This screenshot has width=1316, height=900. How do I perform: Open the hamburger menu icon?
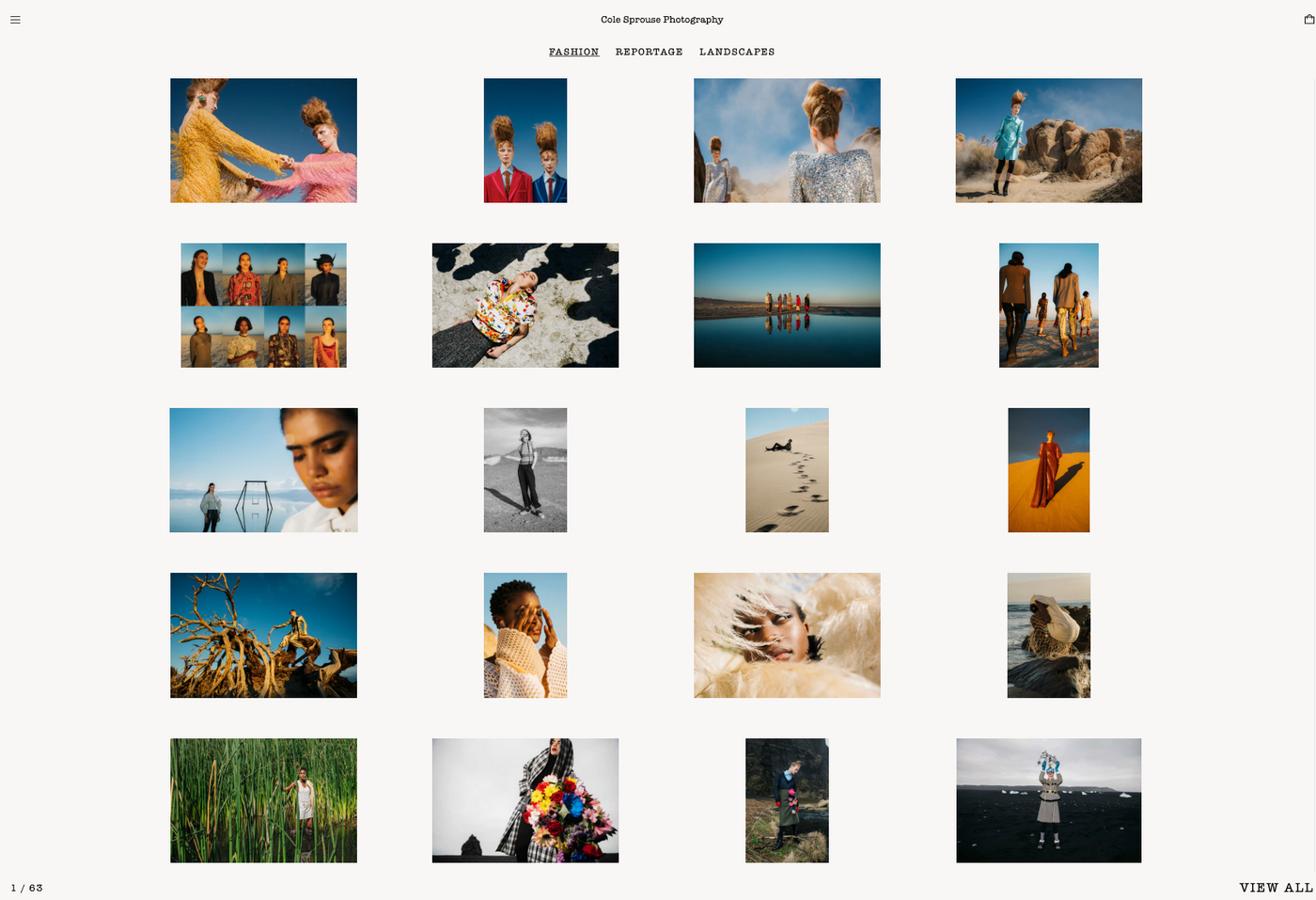coord(15,20)
